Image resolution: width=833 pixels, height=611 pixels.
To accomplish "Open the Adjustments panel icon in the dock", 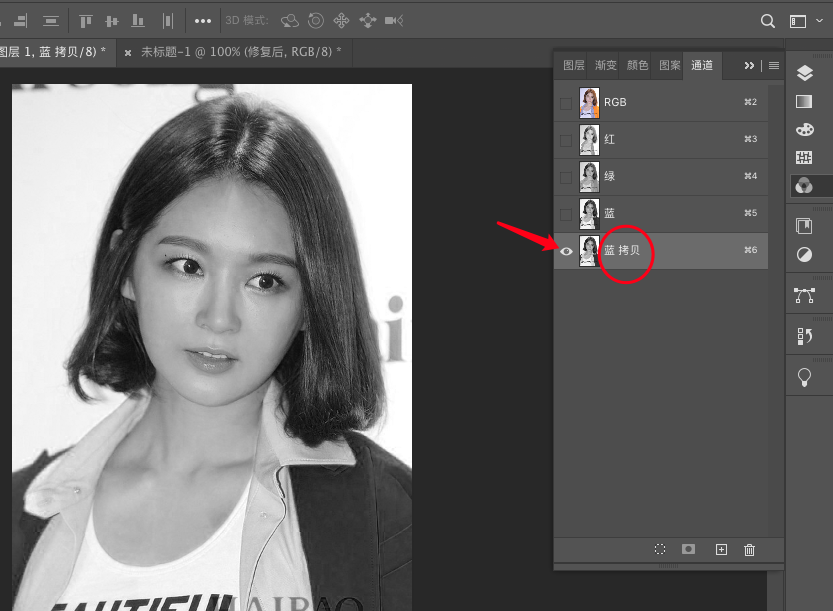I will pos(804,255).
